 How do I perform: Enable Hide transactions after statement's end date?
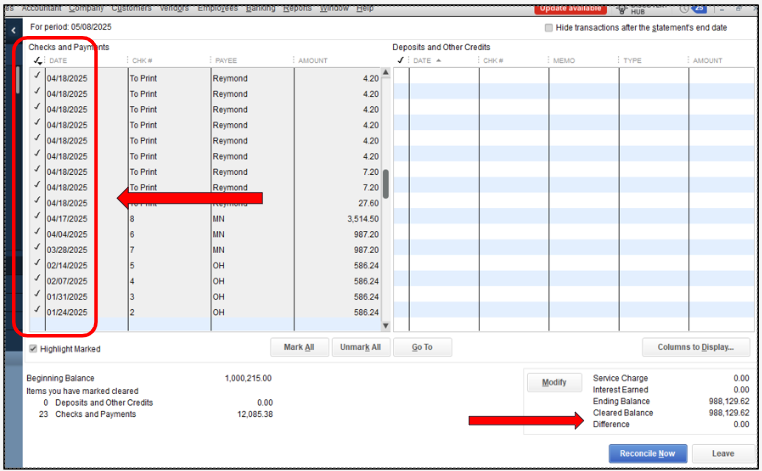pyautogui.click(x=549, y=28)
